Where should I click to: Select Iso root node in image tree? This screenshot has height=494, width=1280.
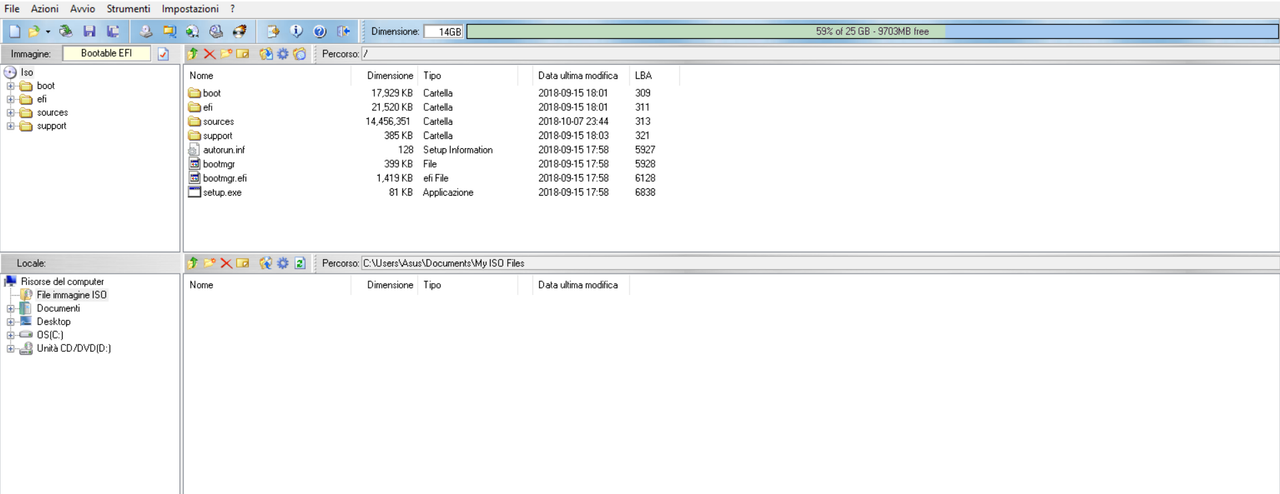pos(27,73)
